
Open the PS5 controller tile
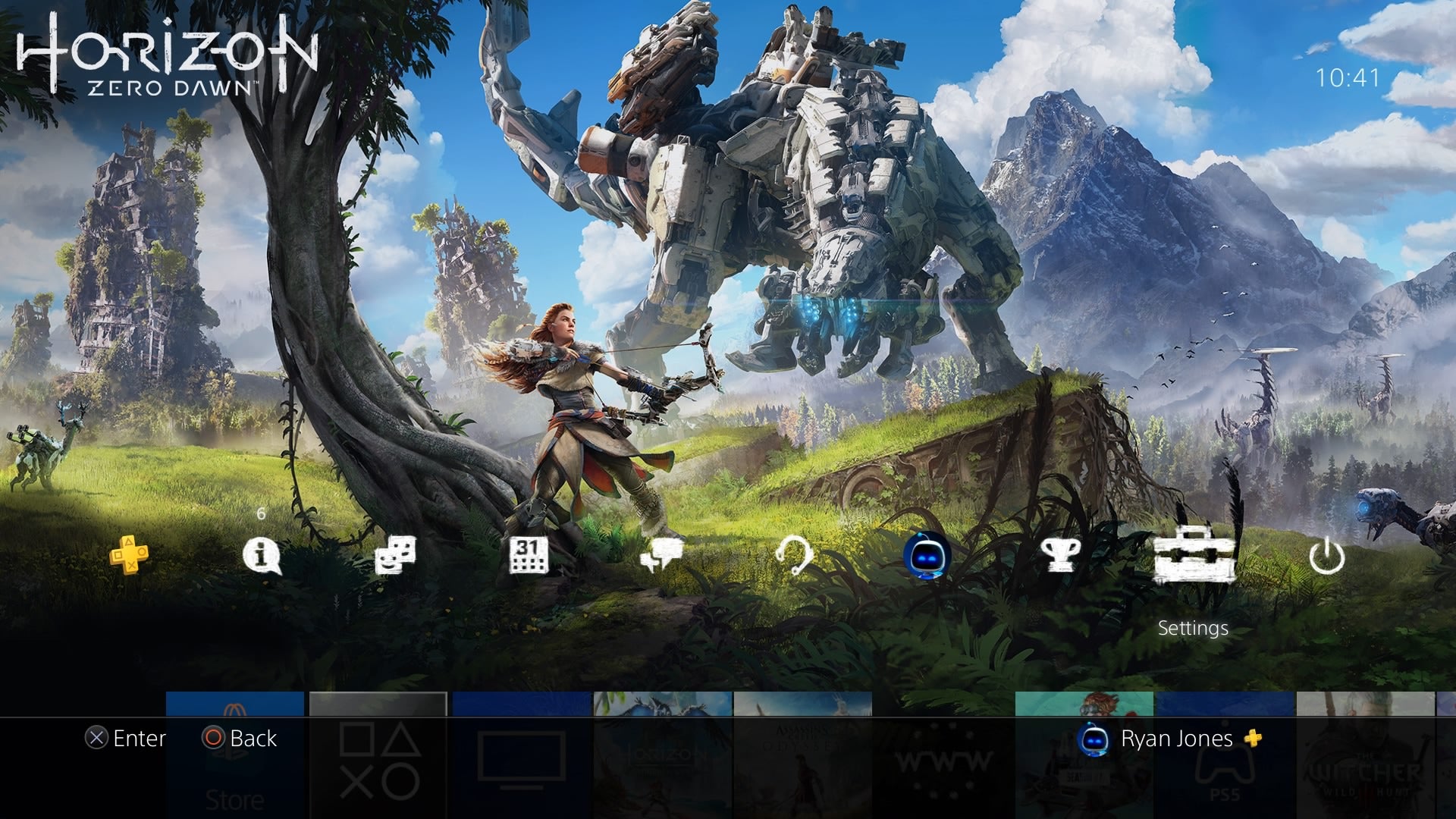click(x=1225, y=755)
